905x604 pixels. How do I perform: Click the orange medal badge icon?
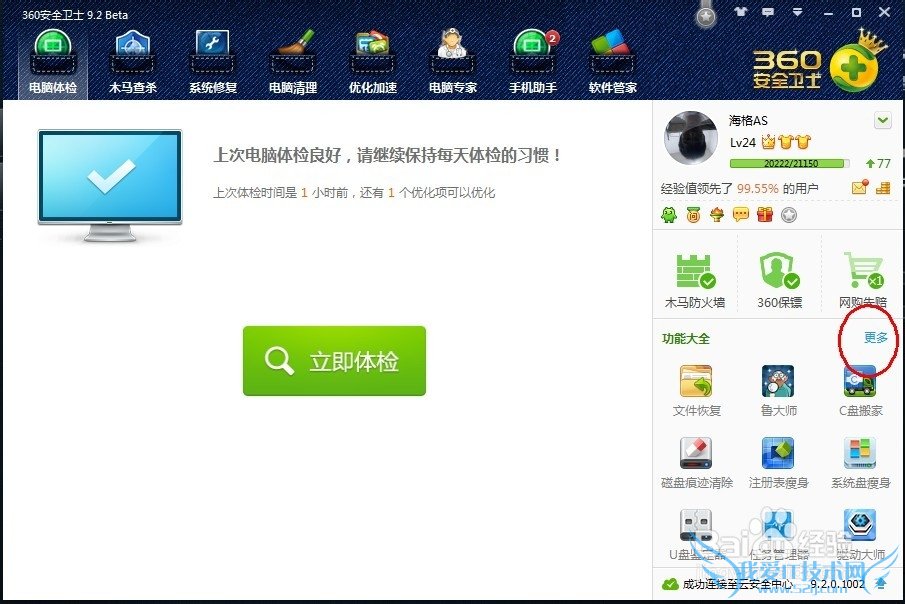pos(693,215)
